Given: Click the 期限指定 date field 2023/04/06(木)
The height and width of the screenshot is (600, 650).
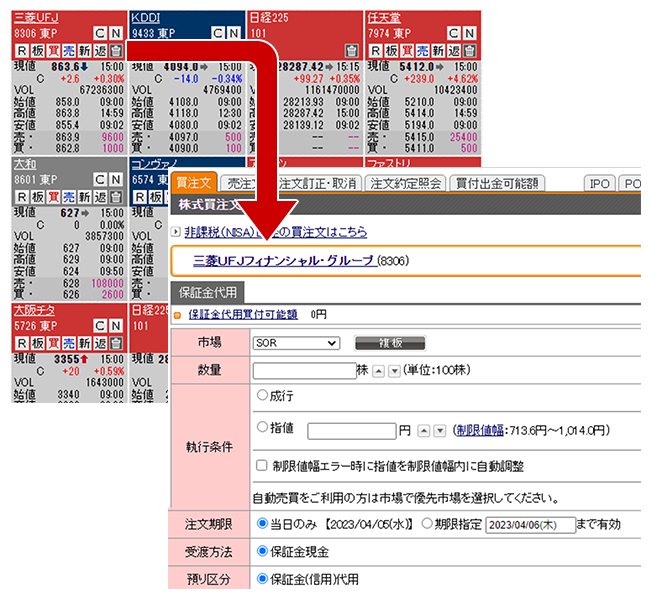Looking at the screenshot, I should click(531, 525).
